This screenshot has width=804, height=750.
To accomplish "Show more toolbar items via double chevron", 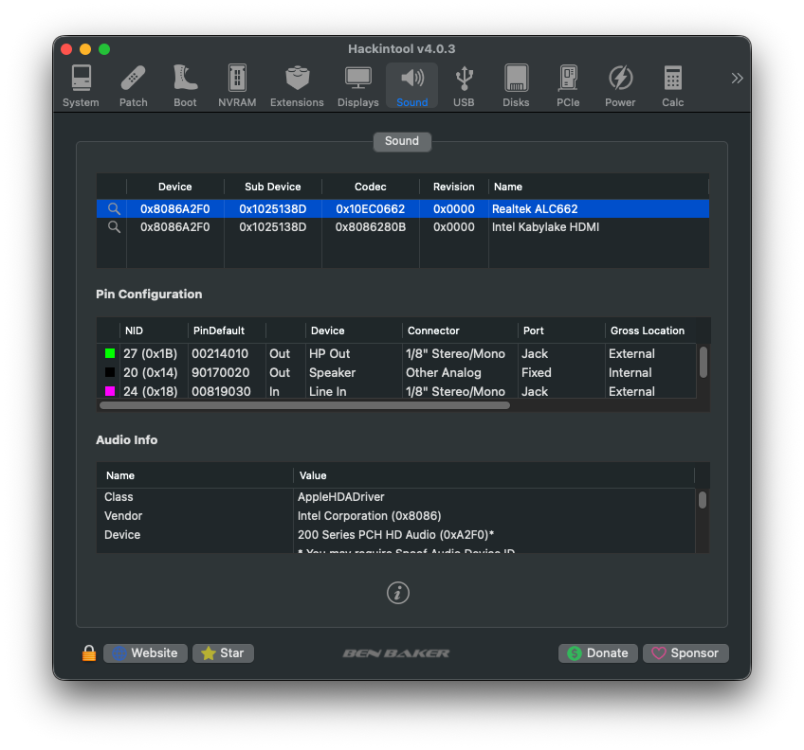I will point(737,78).
